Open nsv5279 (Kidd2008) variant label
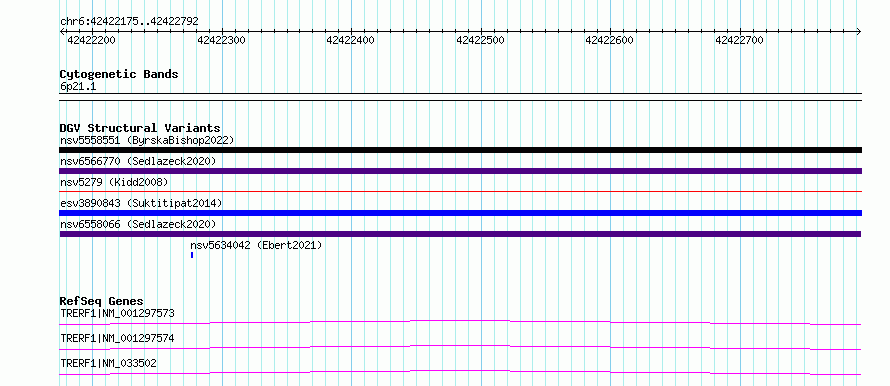The image size is (890, 386). pos(114,182)
